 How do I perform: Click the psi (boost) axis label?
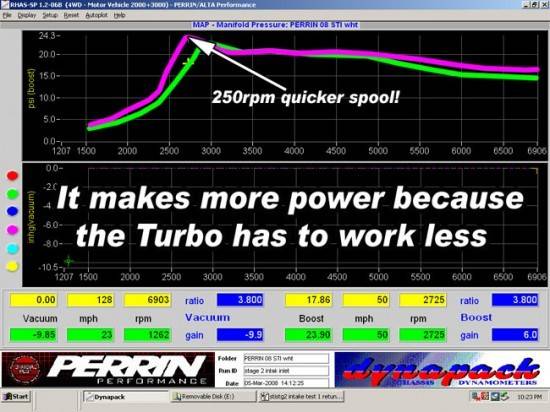point(31,88)
